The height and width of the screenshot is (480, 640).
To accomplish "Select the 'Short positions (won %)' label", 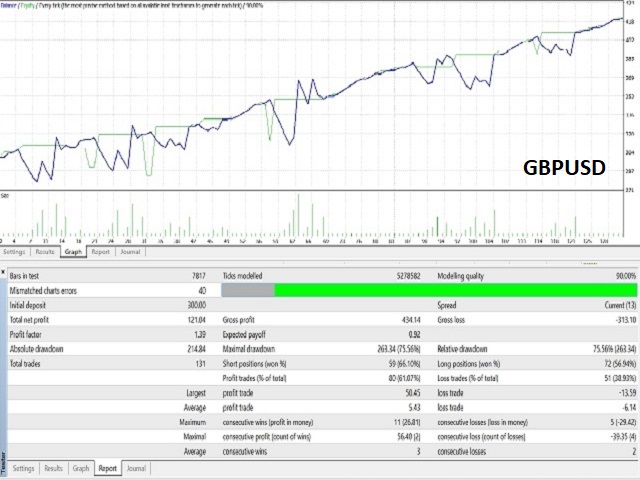I will (x=254, y=363).
